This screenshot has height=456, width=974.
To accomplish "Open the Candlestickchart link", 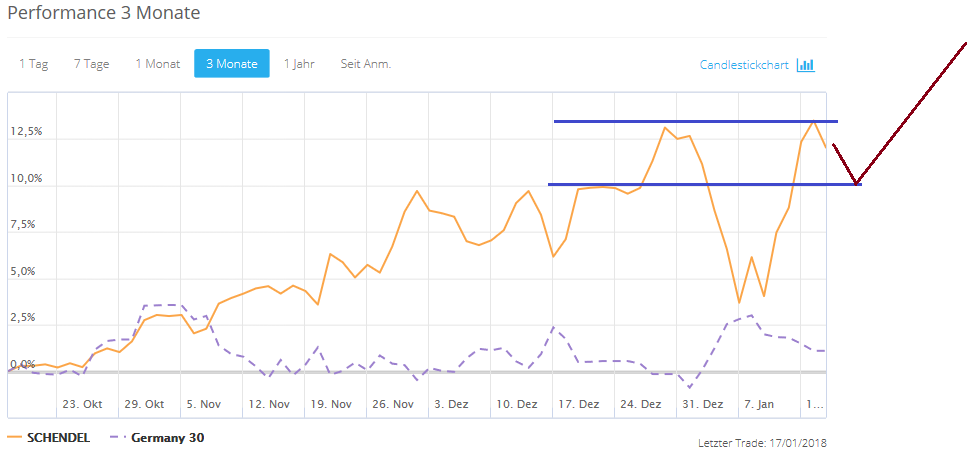I will pyautogui.click(x=744, y=65).
